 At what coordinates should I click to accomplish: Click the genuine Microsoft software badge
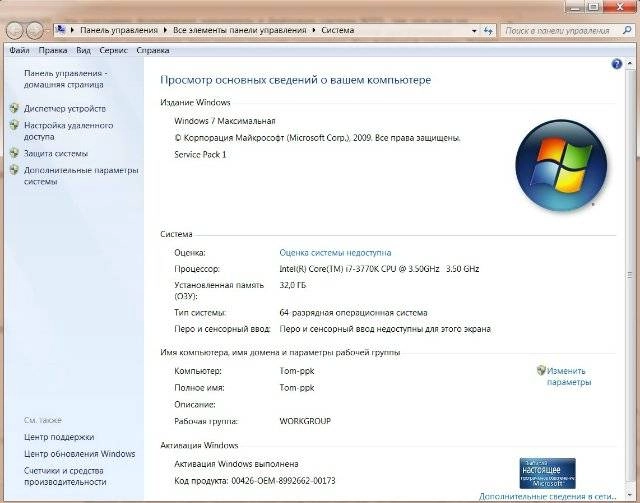click(547, 473)
